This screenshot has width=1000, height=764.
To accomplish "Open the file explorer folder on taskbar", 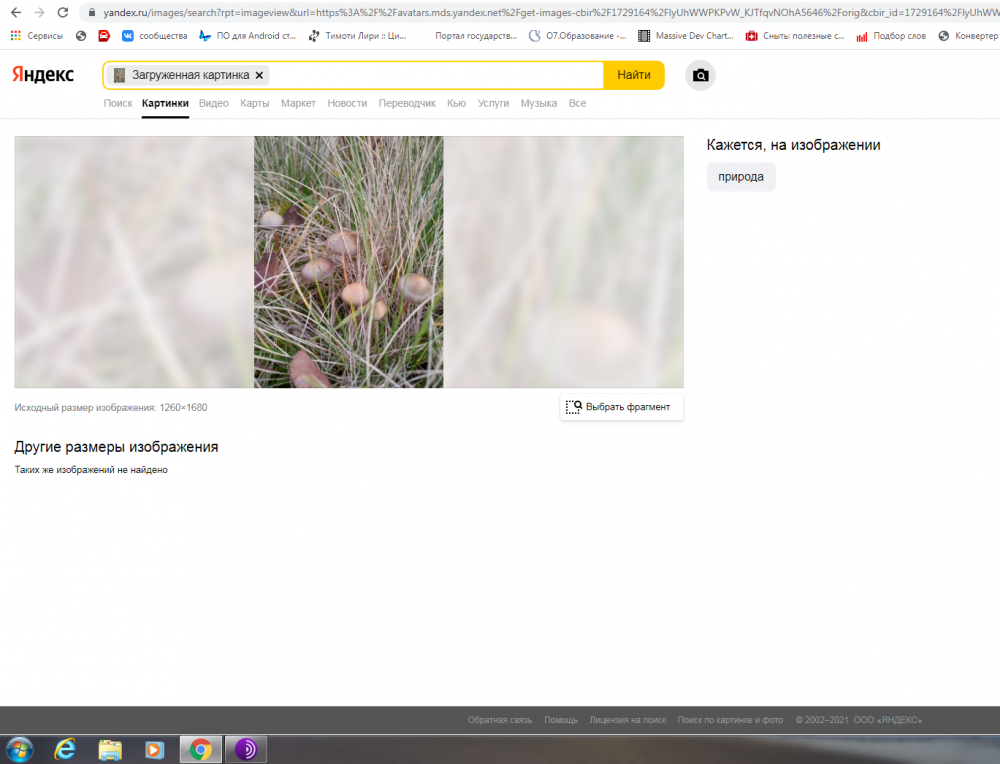I will [x=110, y=749].
